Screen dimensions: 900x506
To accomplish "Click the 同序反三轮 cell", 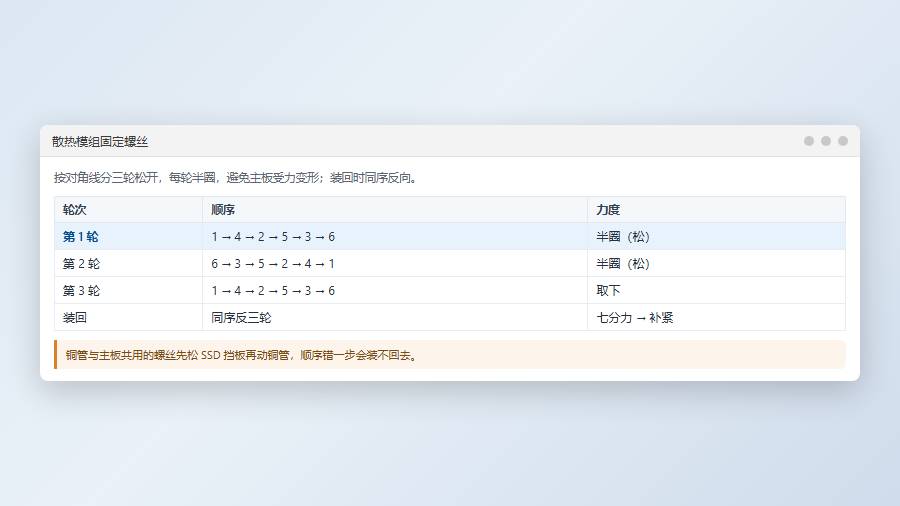I will click(395, 317).
